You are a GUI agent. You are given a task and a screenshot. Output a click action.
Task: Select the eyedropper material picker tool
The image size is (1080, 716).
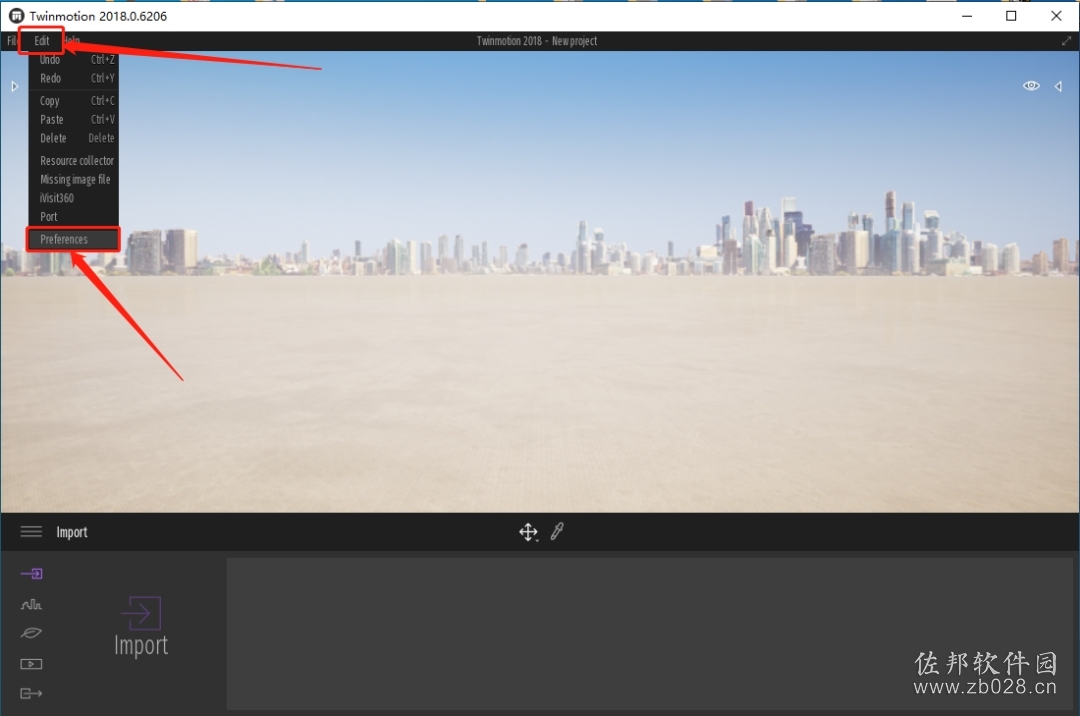(x=557, y=531)
